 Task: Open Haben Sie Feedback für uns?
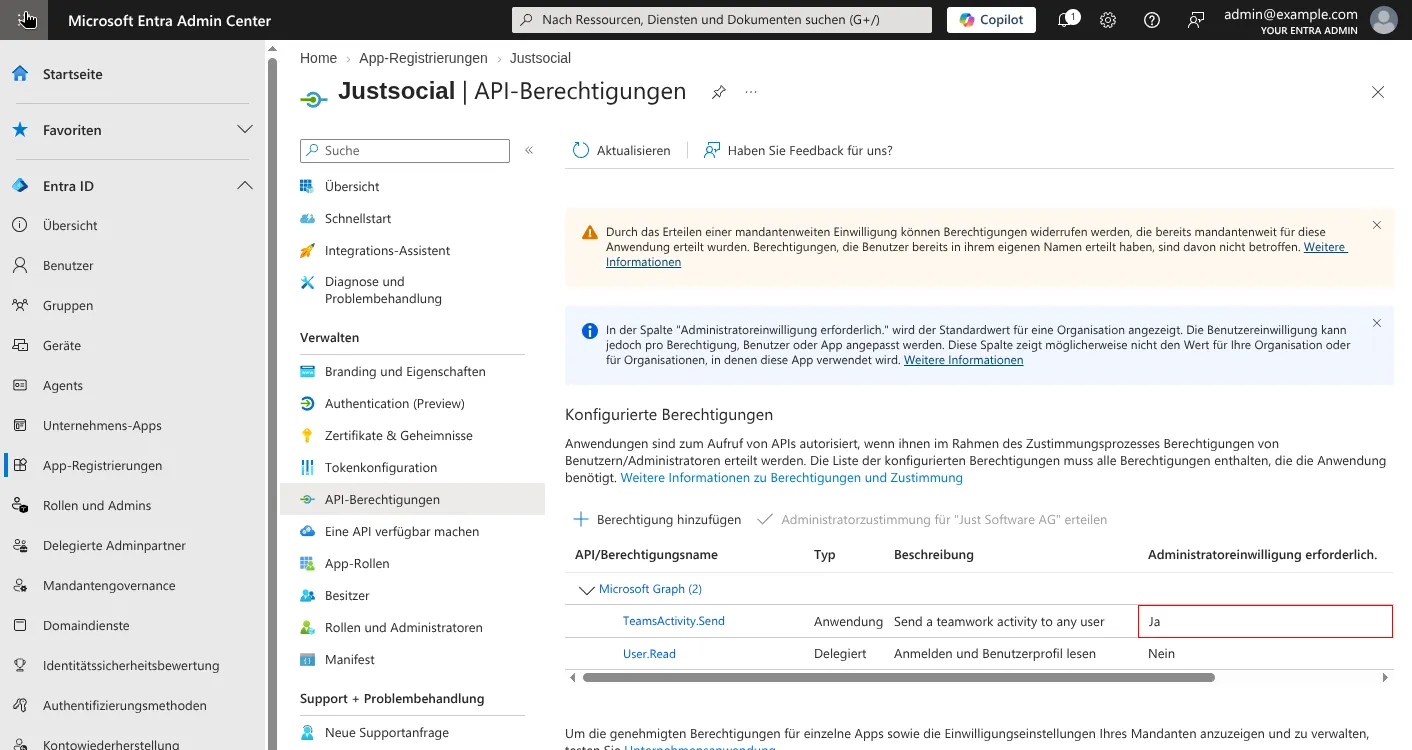click(798, 150)
